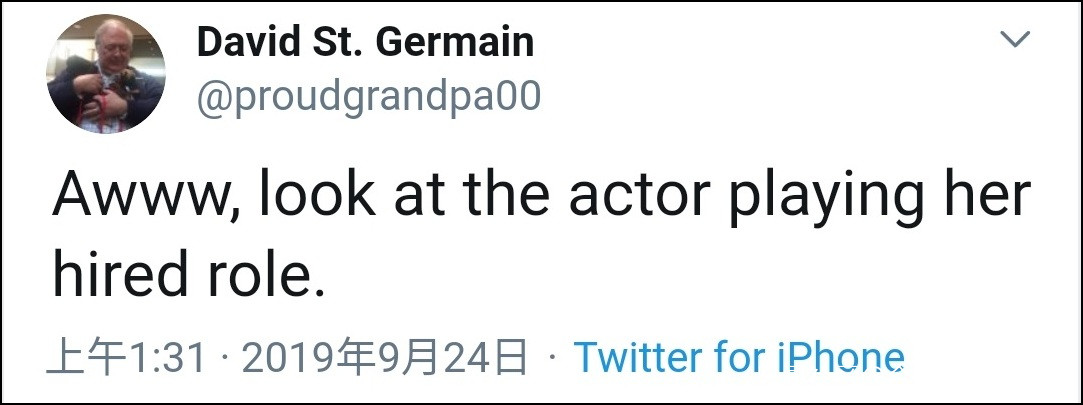Screen dimensions: 1083x405
Task: Open the tweet options chevron menu
Action: pos(1015,40)
